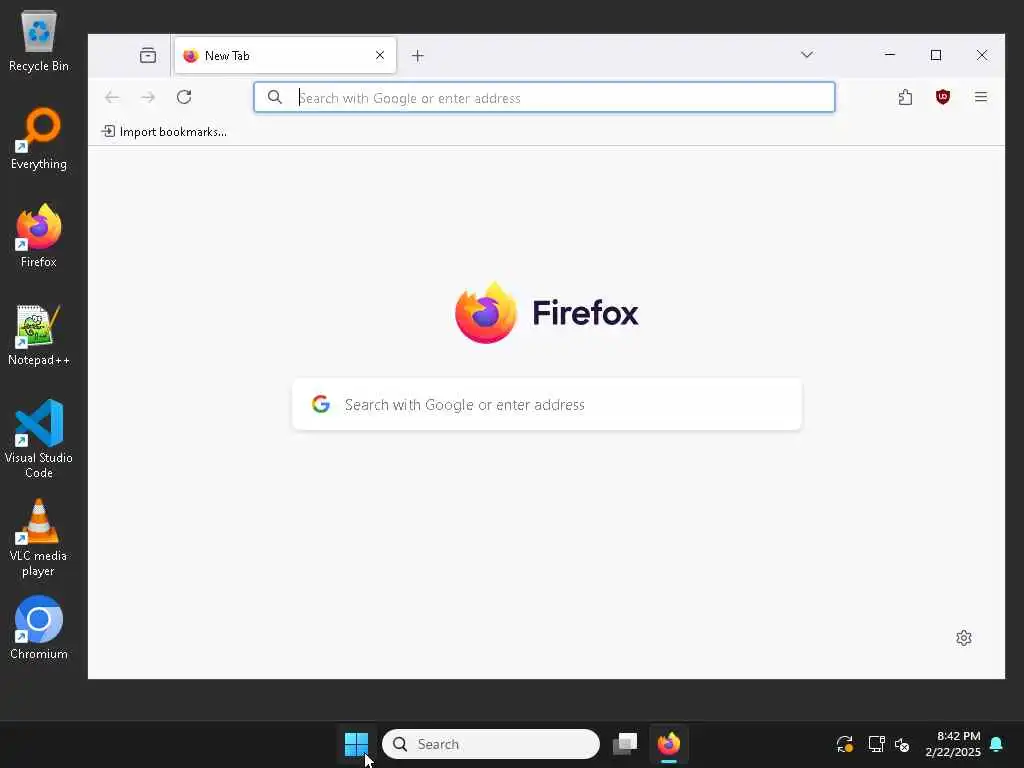Minimize the Firefox window
The image size is (1024, 768).
[889, 55]
